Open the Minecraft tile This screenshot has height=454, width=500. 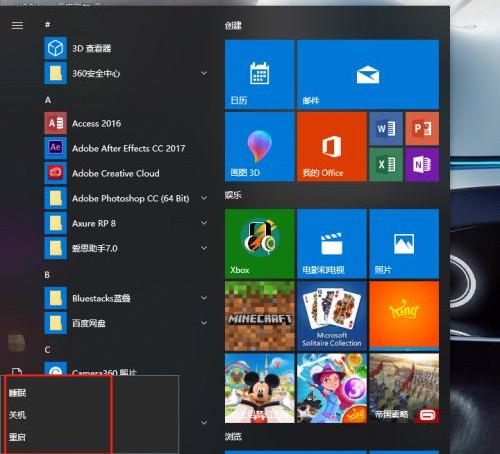(260, 316)
